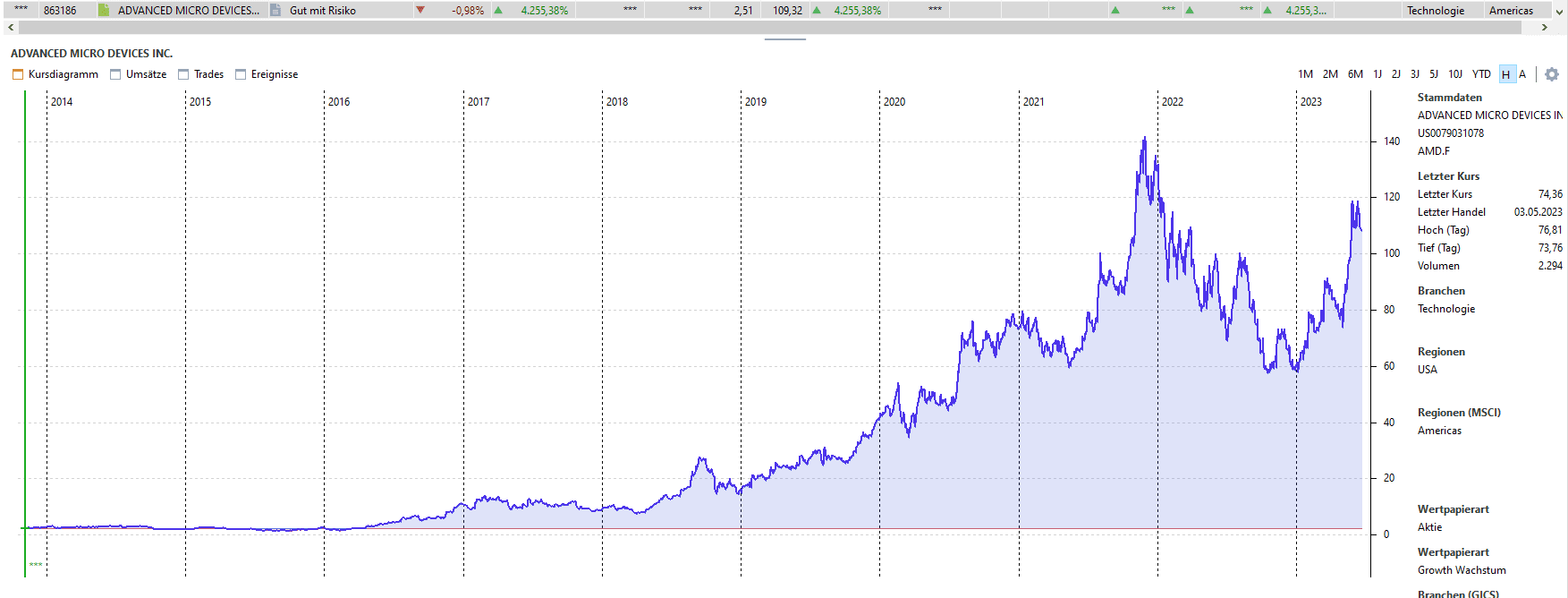
Task: Switch chart to 3J range
Action: (x=1415, y=74)
